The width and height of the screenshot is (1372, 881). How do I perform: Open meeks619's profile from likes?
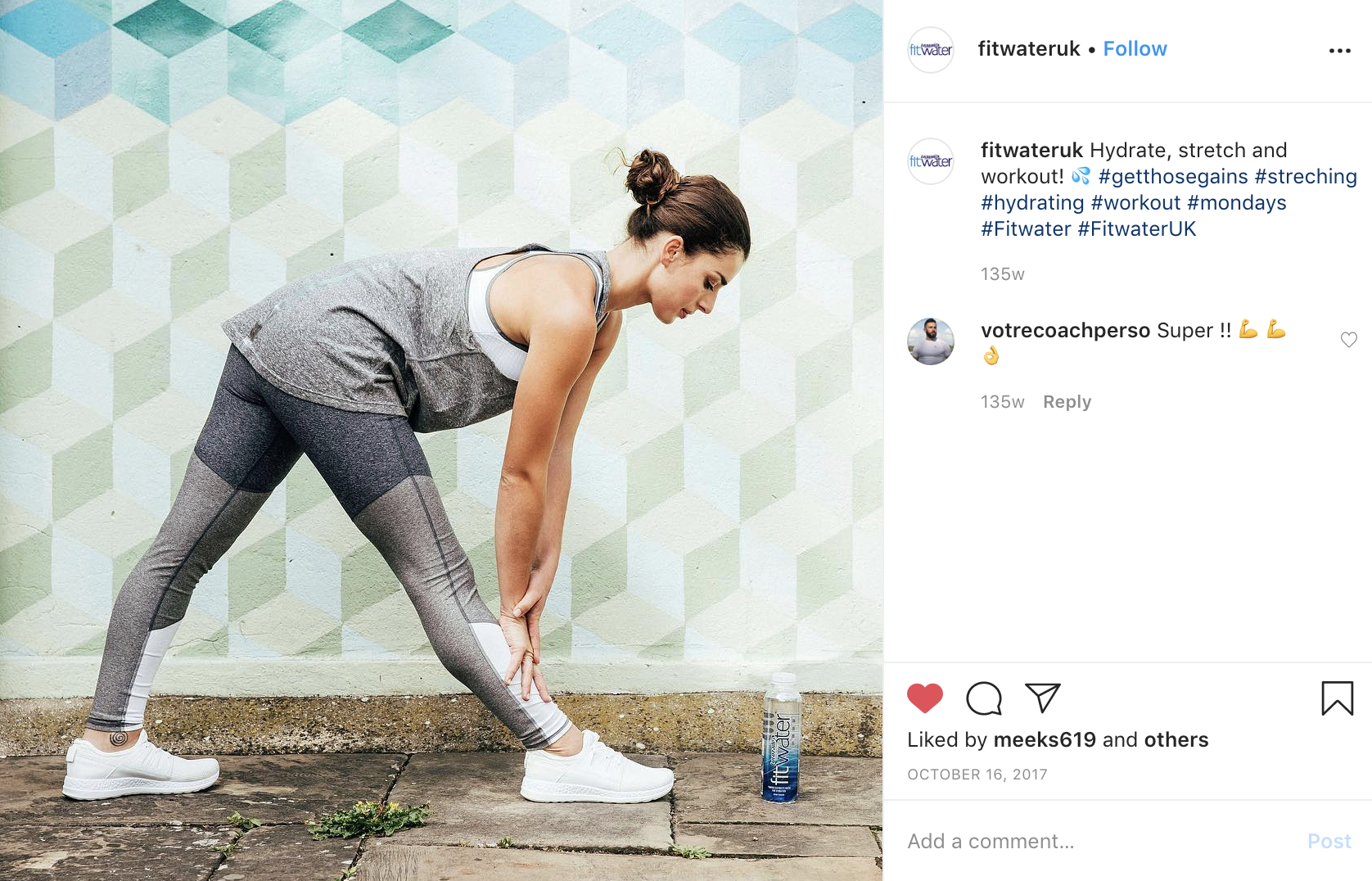[x=1045, y=740]
